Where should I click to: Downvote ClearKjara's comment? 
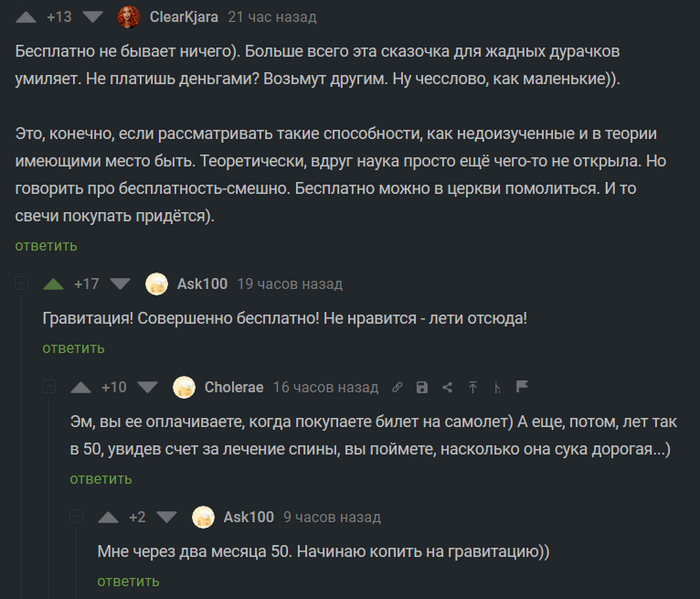coord(93,17)
